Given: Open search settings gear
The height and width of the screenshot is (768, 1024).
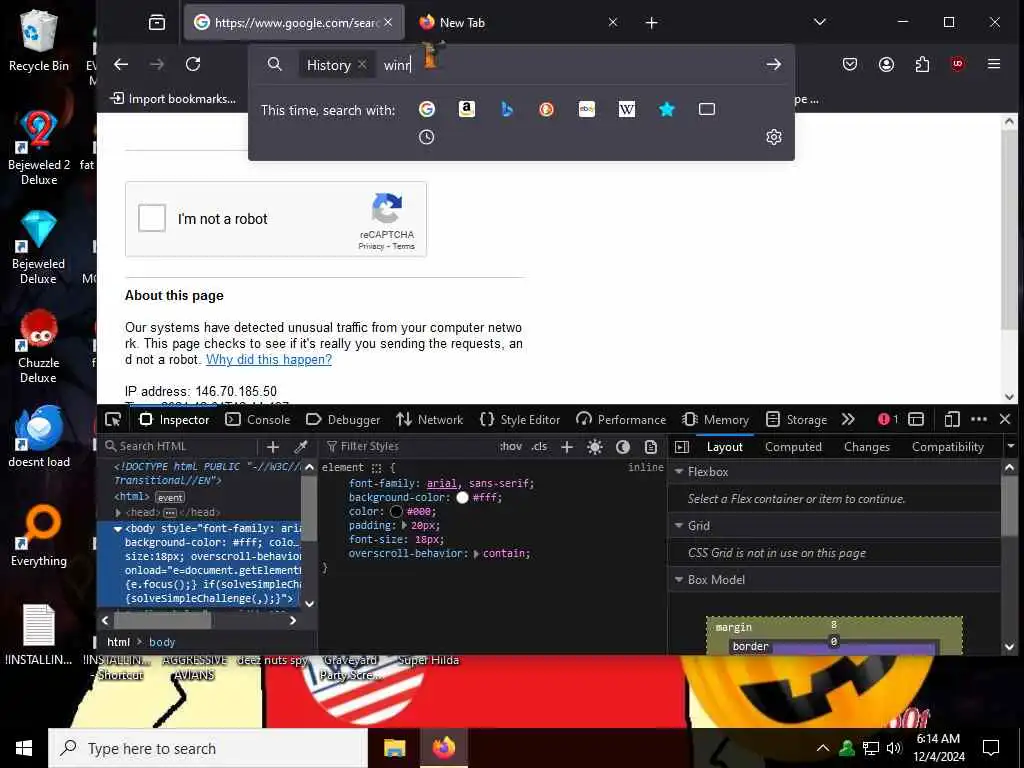Looking at the screenshot, I should 774,137.
